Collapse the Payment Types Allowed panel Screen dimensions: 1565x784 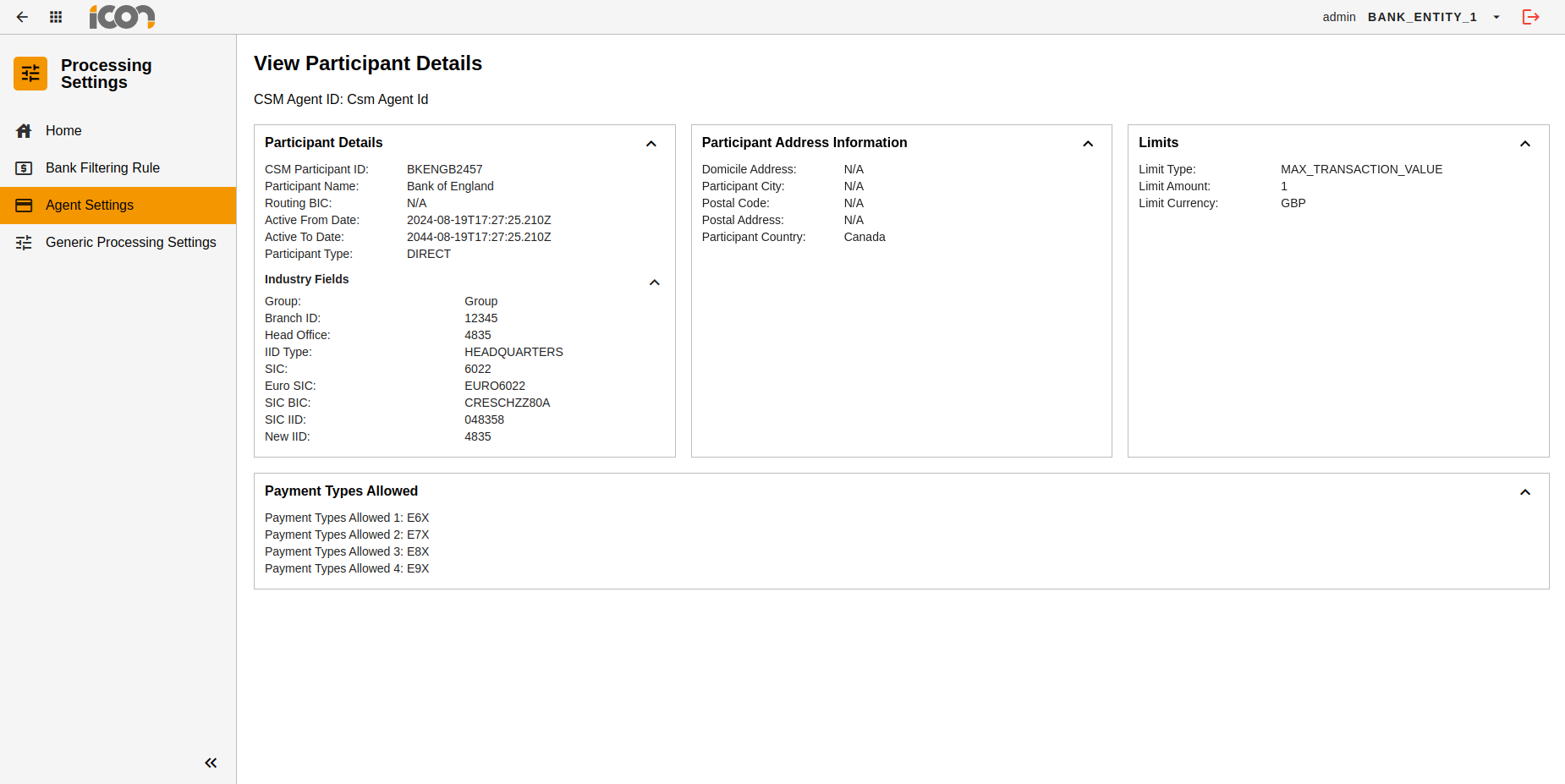1525,492
